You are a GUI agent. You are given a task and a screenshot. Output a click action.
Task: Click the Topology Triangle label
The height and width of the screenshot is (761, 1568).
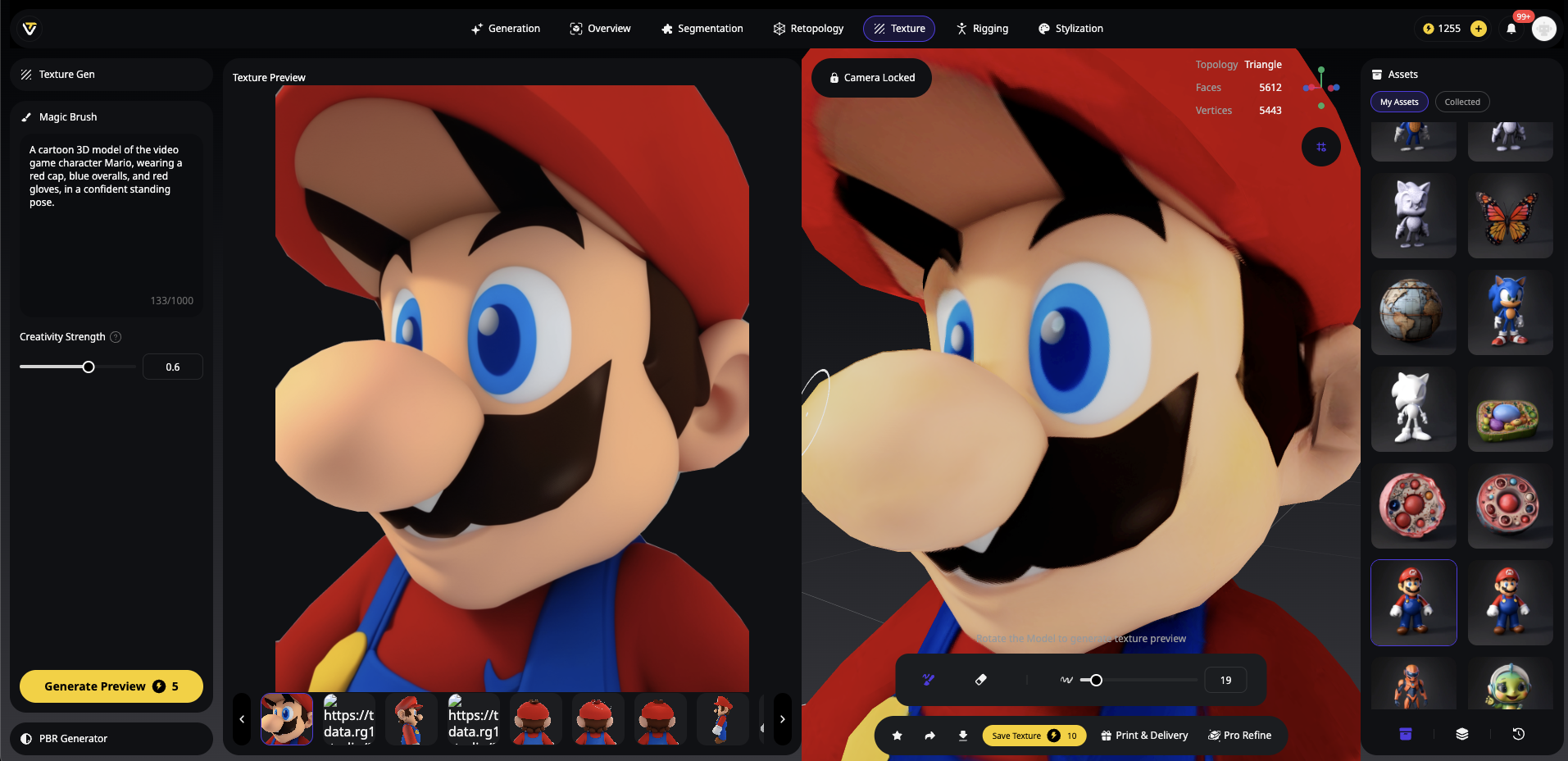click(1238, 65)
